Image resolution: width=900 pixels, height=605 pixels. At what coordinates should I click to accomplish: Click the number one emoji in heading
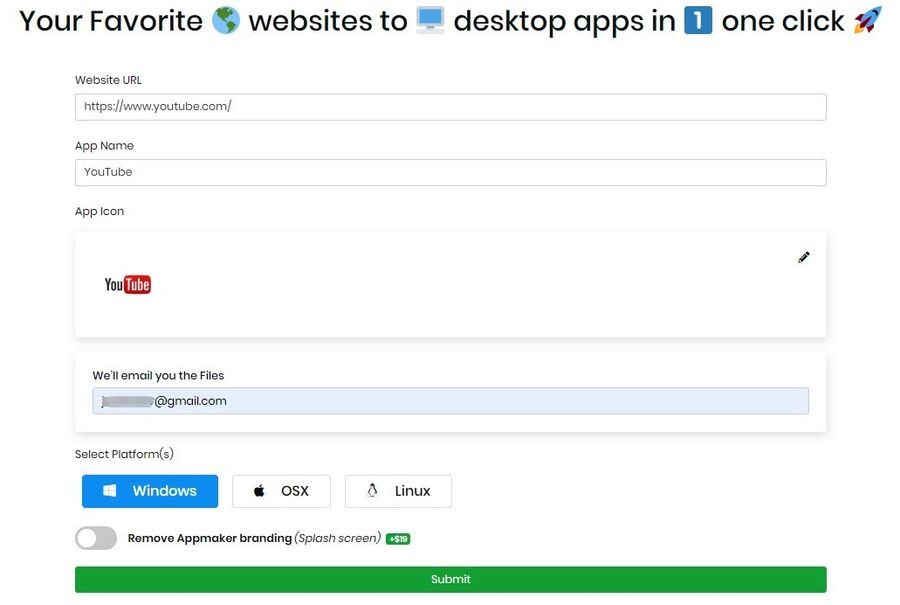698,21
